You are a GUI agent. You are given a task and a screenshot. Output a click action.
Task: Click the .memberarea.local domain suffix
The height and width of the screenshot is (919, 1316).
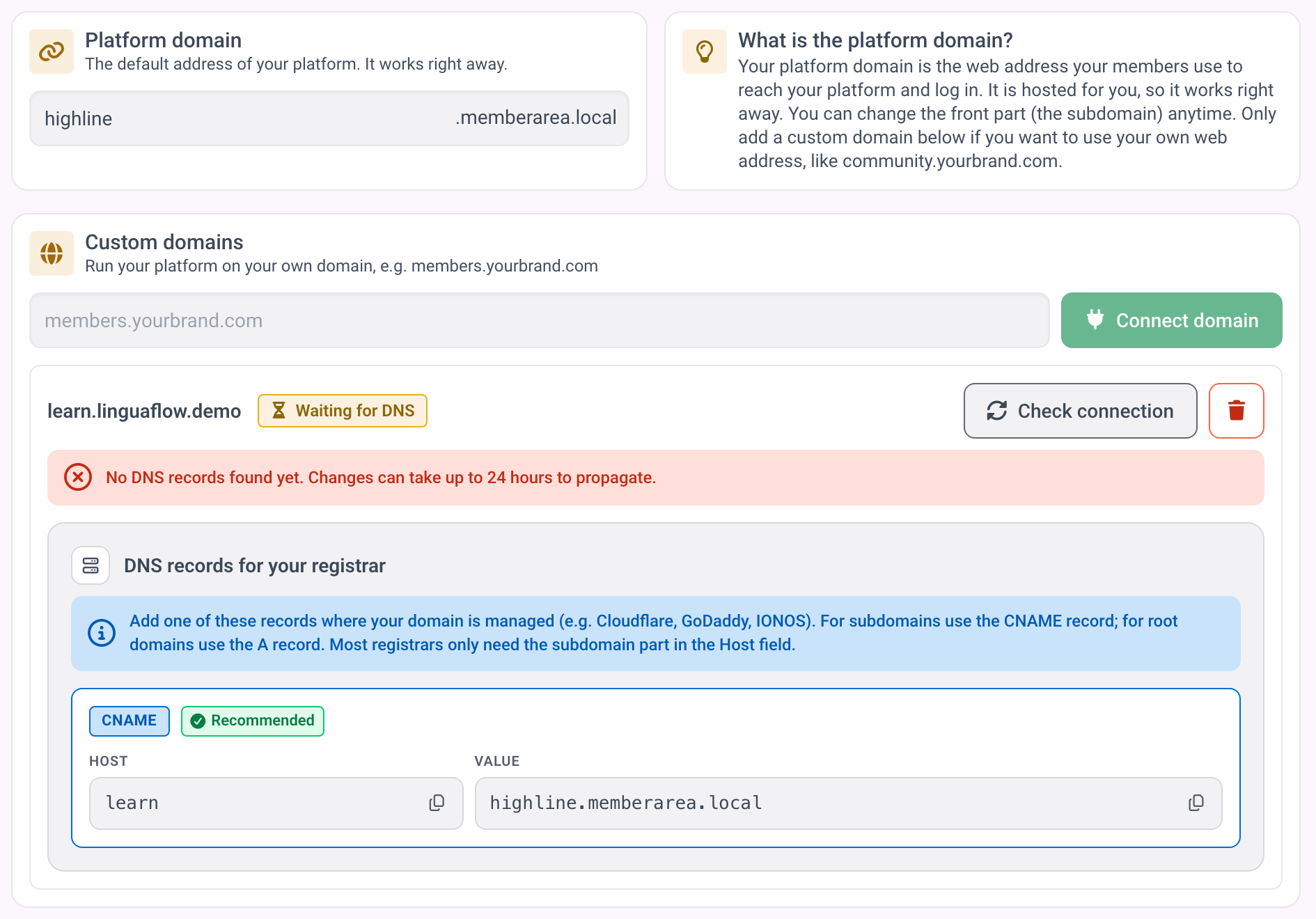tap(536, 118)
